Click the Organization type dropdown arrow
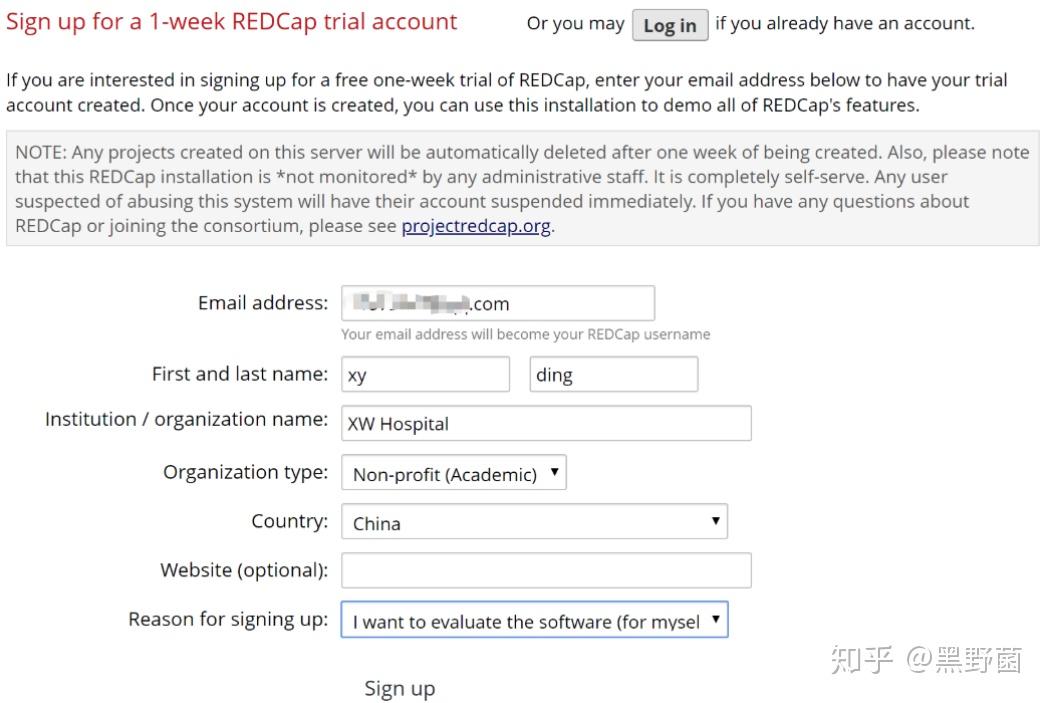This screenshot has height=703, width=1050. coord(555,471)
